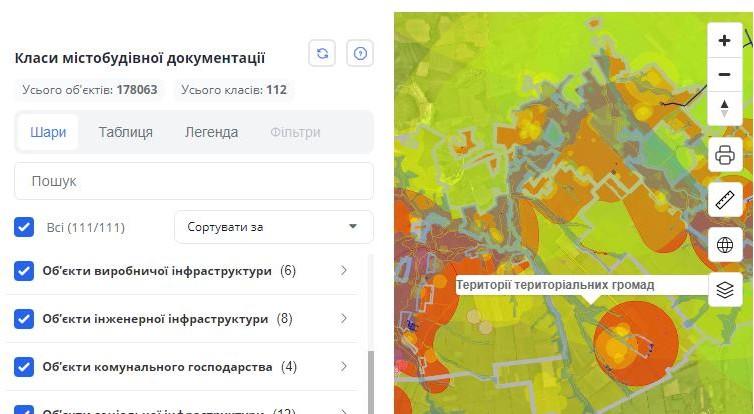Reset map north with compass arrow
Viewport: 754px width, 414px height.
point(725,108)
